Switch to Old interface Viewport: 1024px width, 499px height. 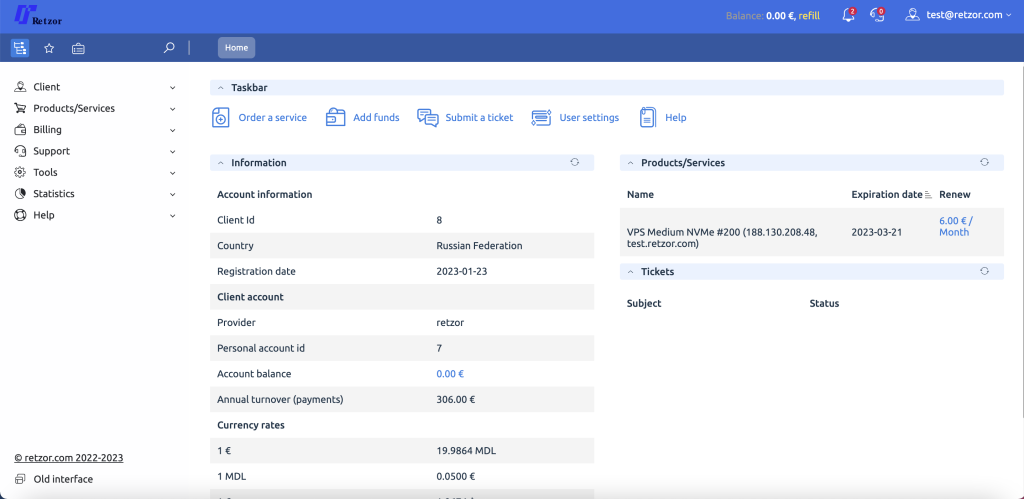tap(62, 479)
